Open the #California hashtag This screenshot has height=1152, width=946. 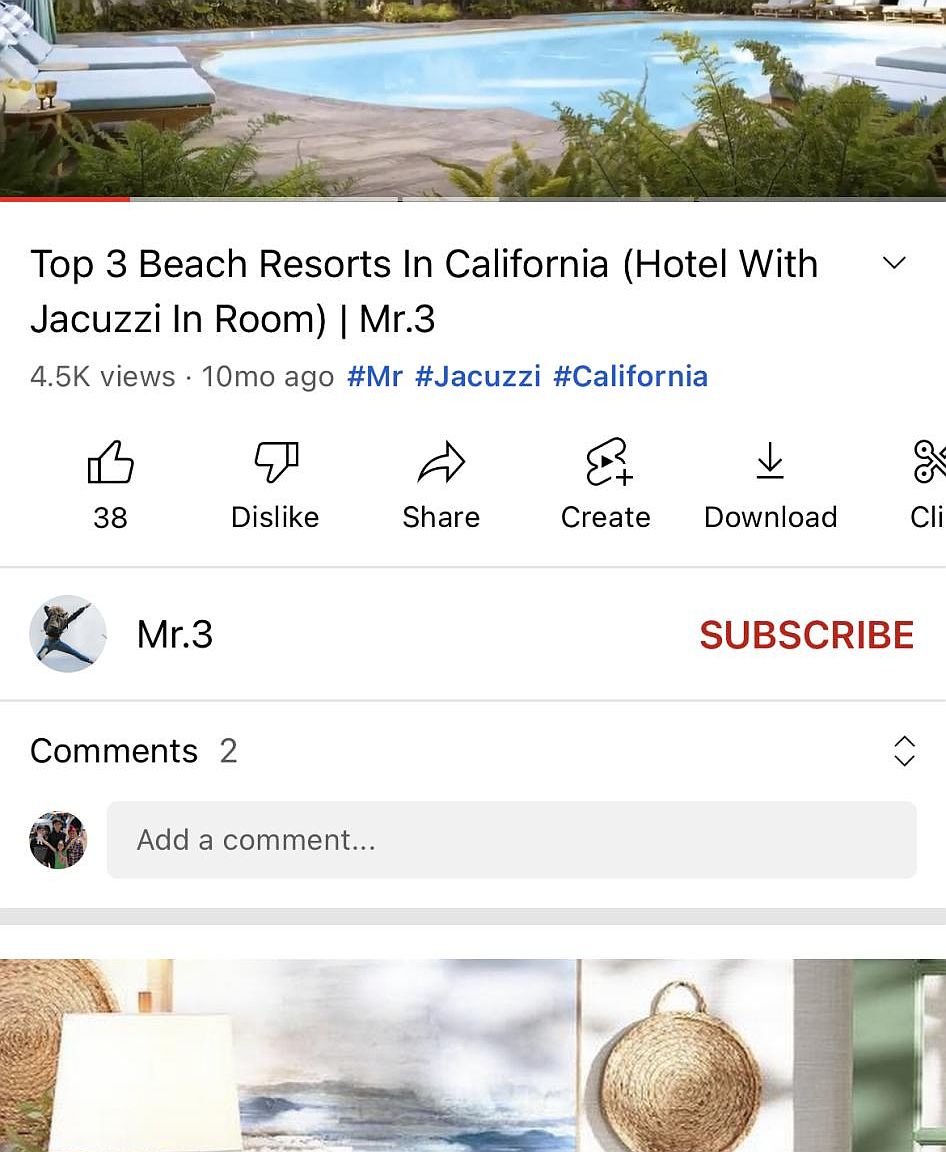pyautogui.click(x=630, y=376)
